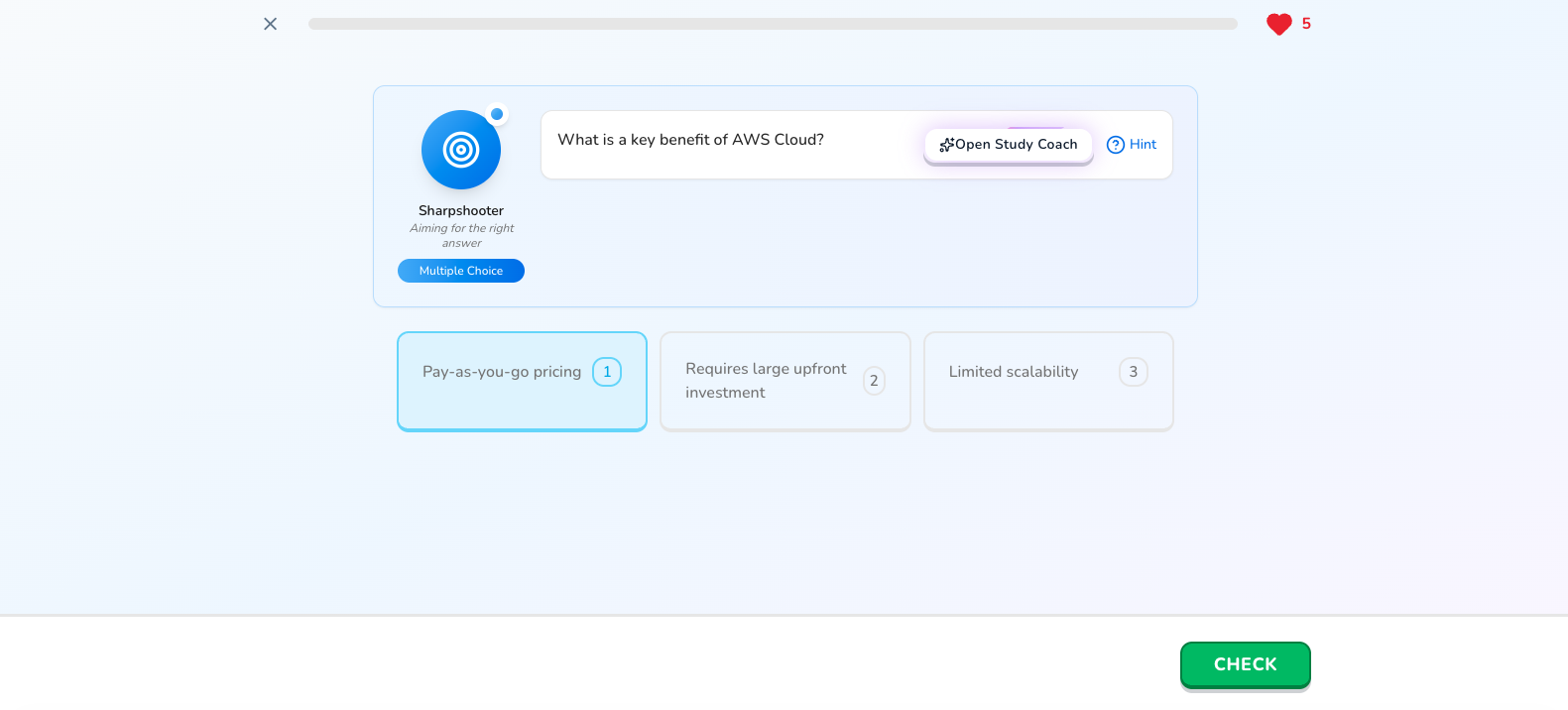Screen dimensions: 1568x710
Task: Click the lives count number 5
Action: [1306, 24]
